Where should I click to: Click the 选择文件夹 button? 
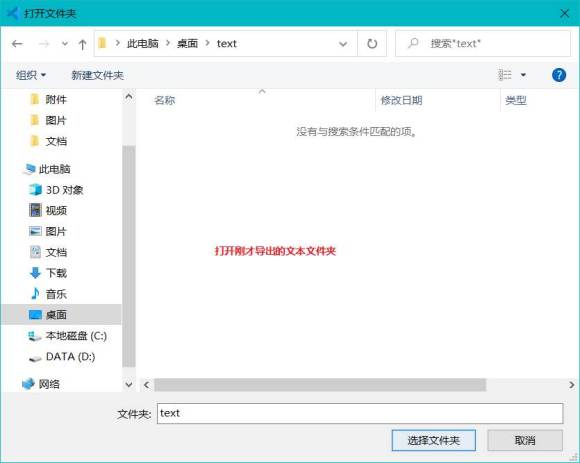(434, 440)
